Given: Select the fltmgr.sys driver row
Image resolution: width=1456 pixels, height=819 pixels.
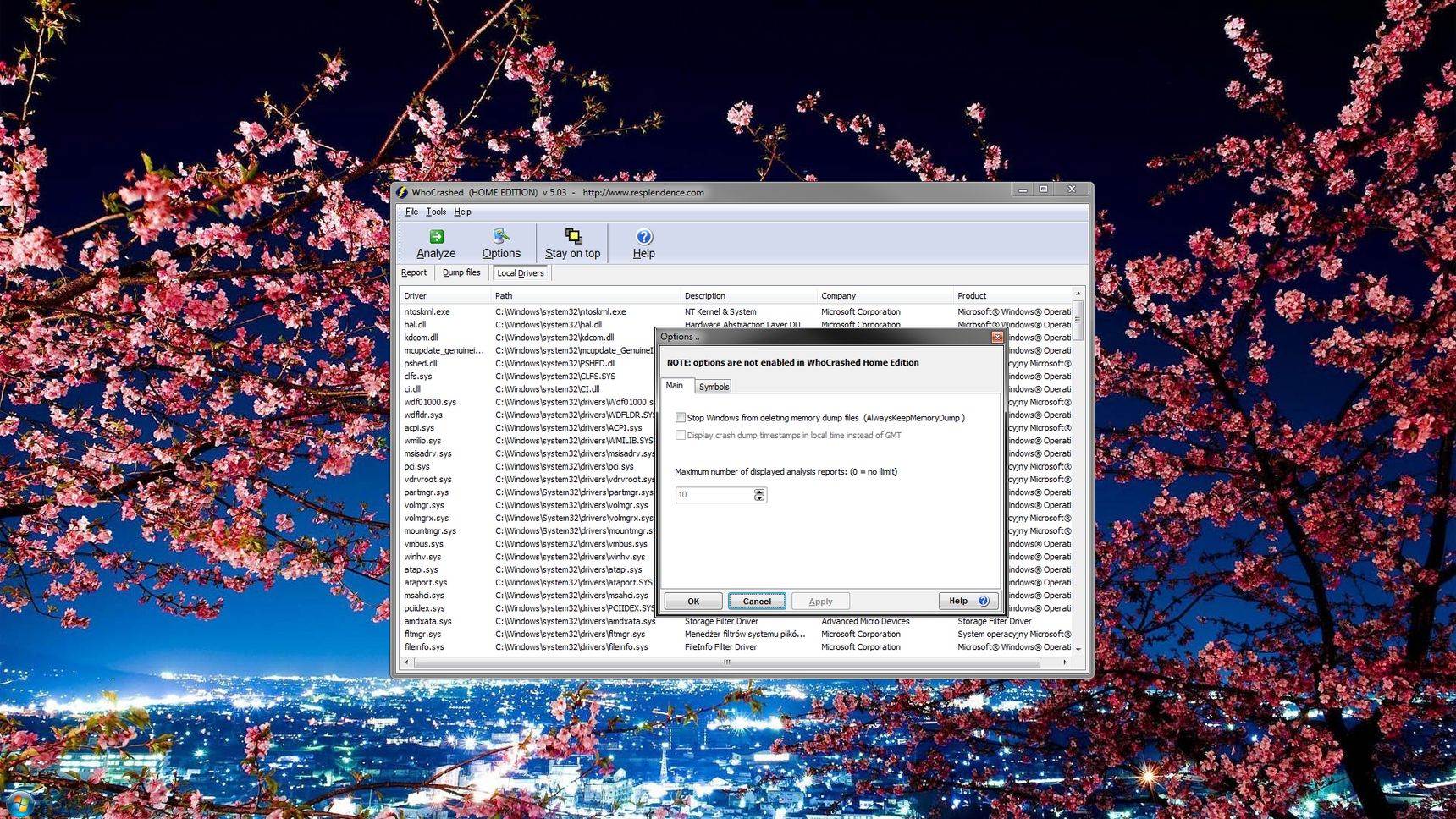Looking at the screenshot, I should (736, 634).
